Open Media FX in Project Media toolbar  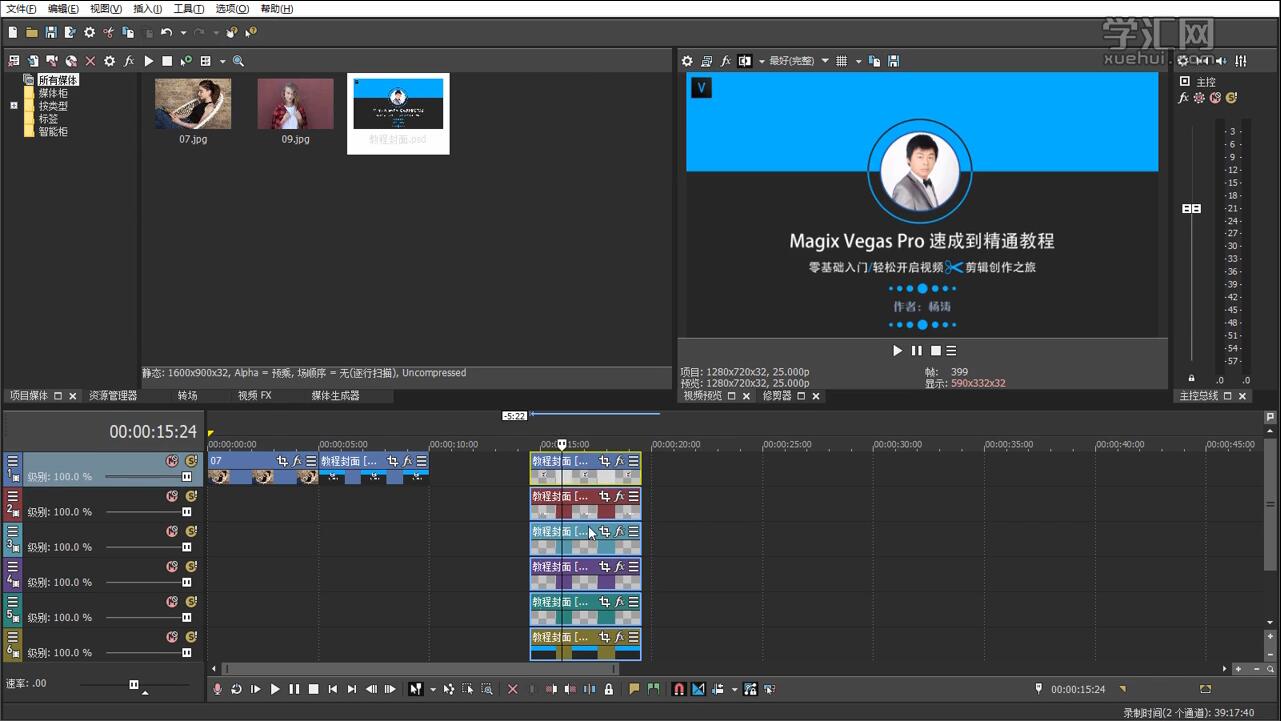(129, 61)
